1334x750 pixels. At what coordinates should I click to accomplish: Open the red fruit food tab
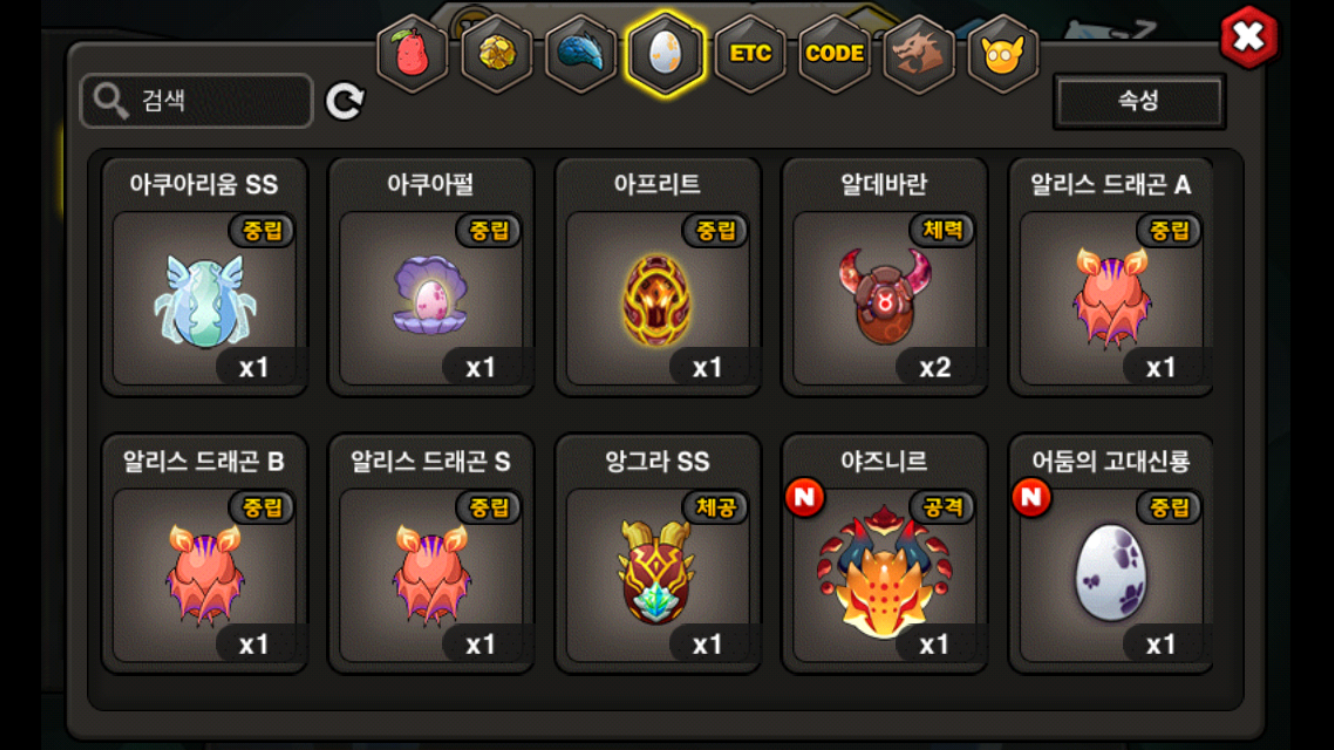[412, 54]
